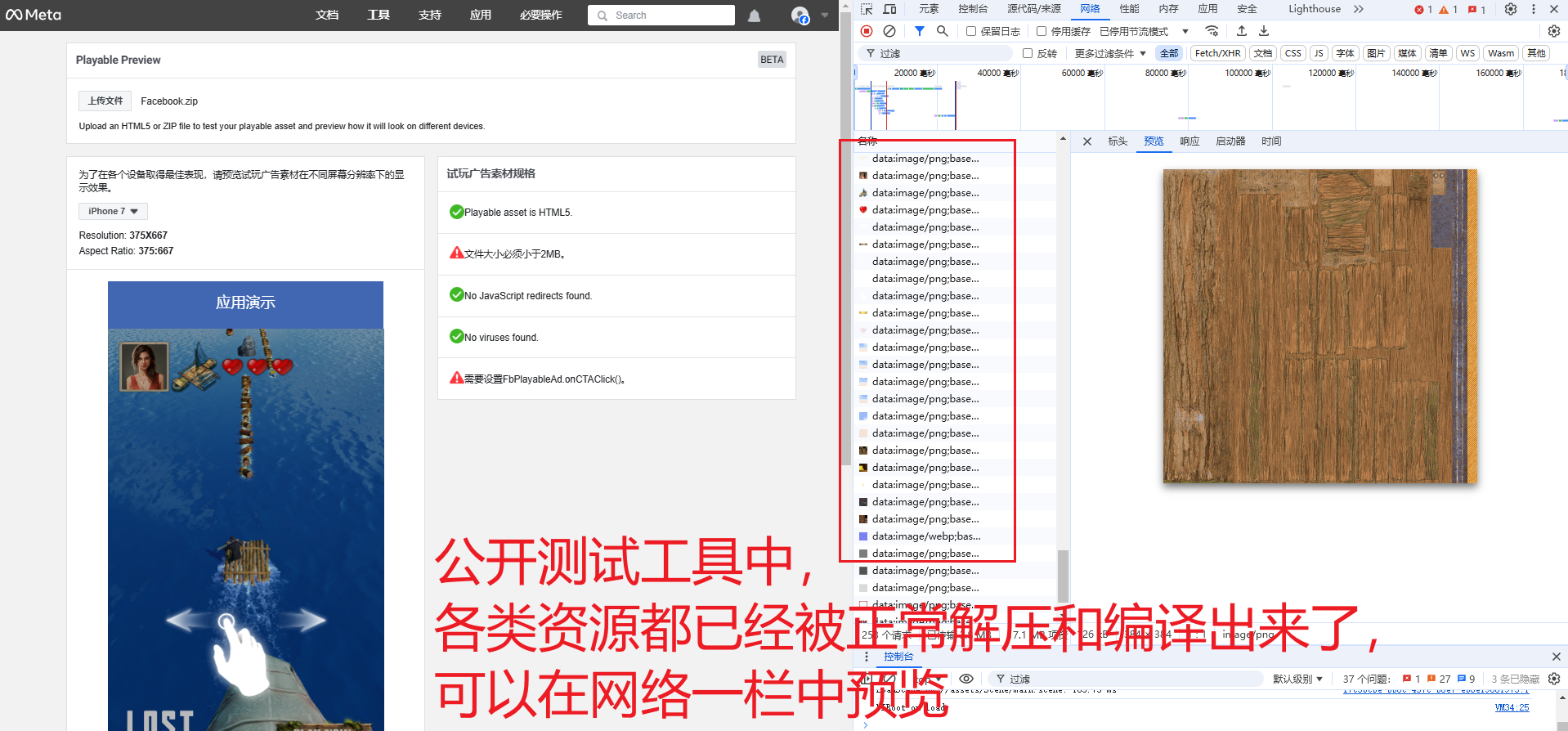The width and height of the screenshot is (1568, 731).
Task: Click the inspect element selector icon
Action: pyautogui.click(x=867, y=9)
